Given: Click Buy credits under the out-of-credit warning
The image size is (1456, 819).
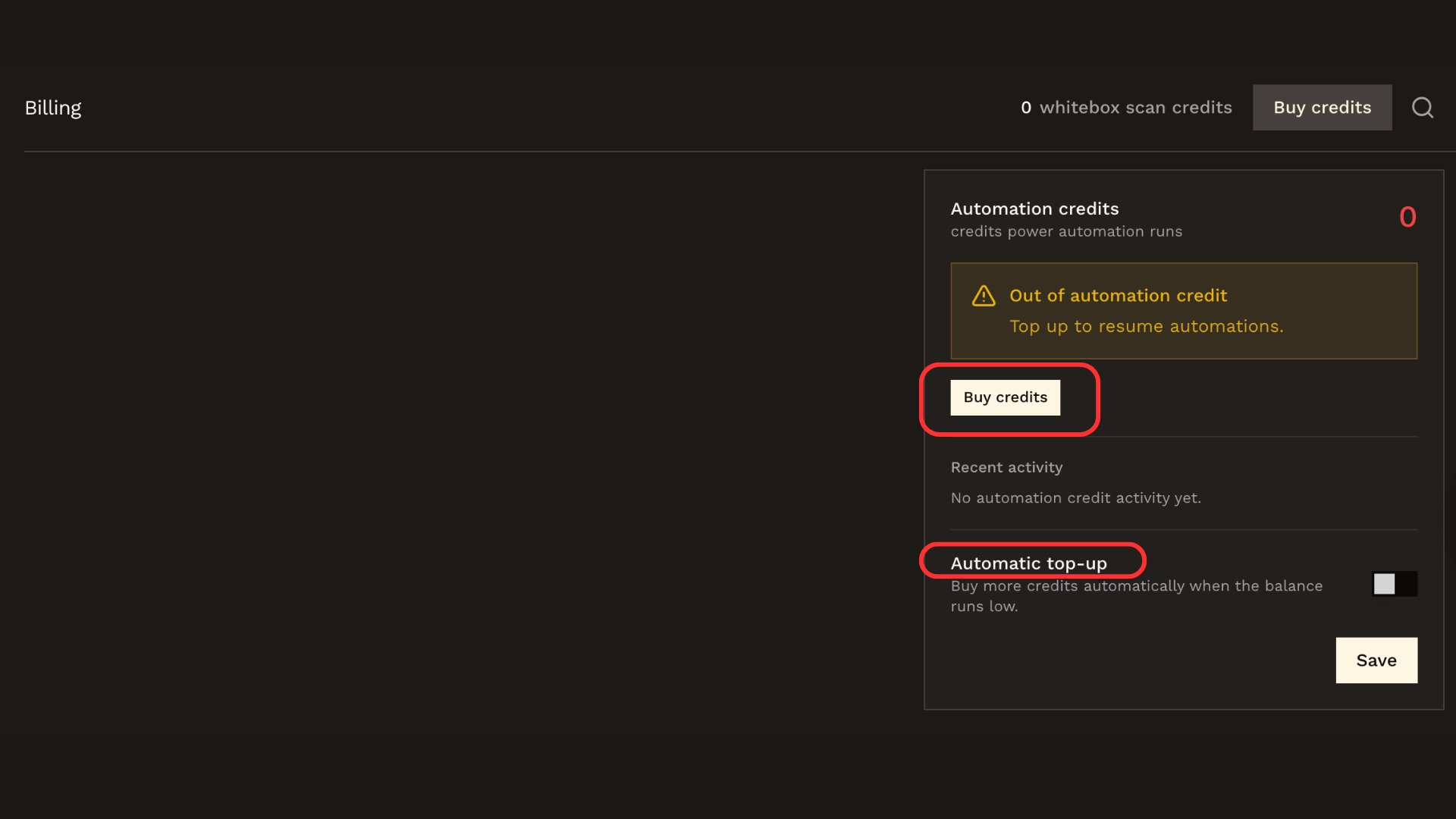Looking at the screenshot, I should (x=1005, y=397).
